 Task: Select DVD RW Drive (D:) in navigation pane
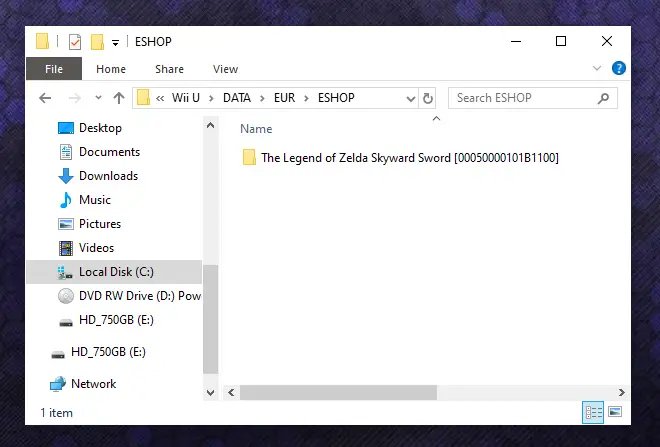(x=140, y=296)
